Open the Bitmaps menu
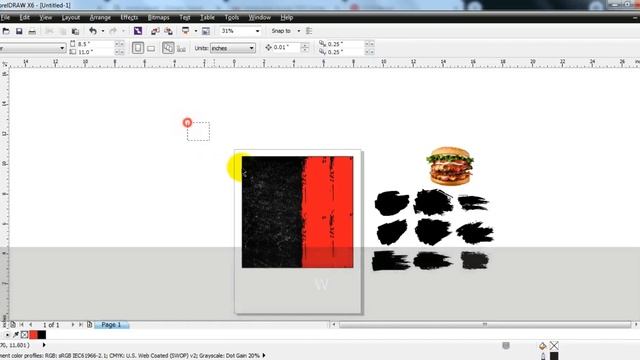Screen dimensions: 640x360 tap(158, 18)
